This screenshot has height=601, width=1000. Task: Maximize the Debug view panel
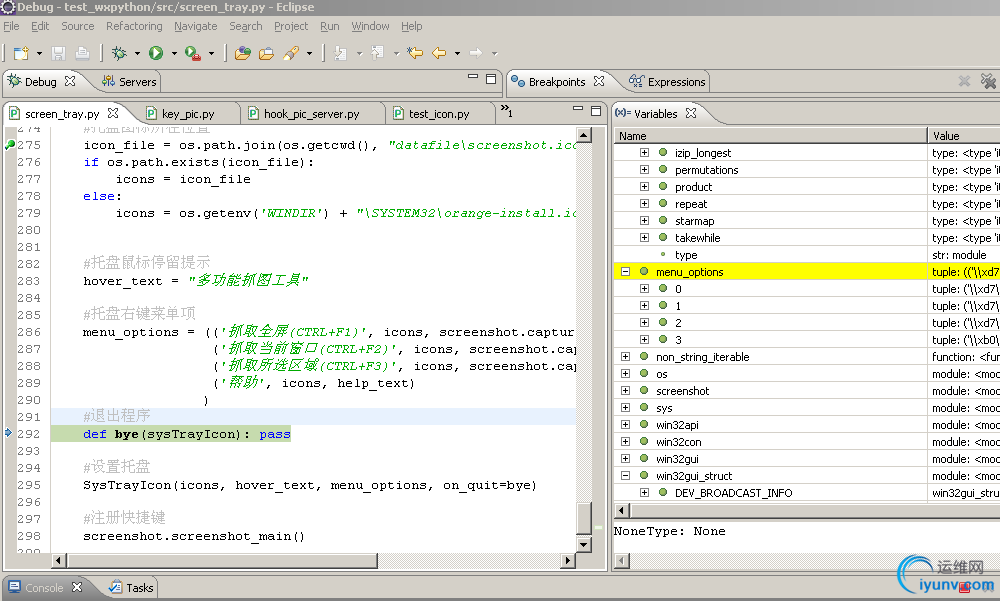tap(490, 78)
